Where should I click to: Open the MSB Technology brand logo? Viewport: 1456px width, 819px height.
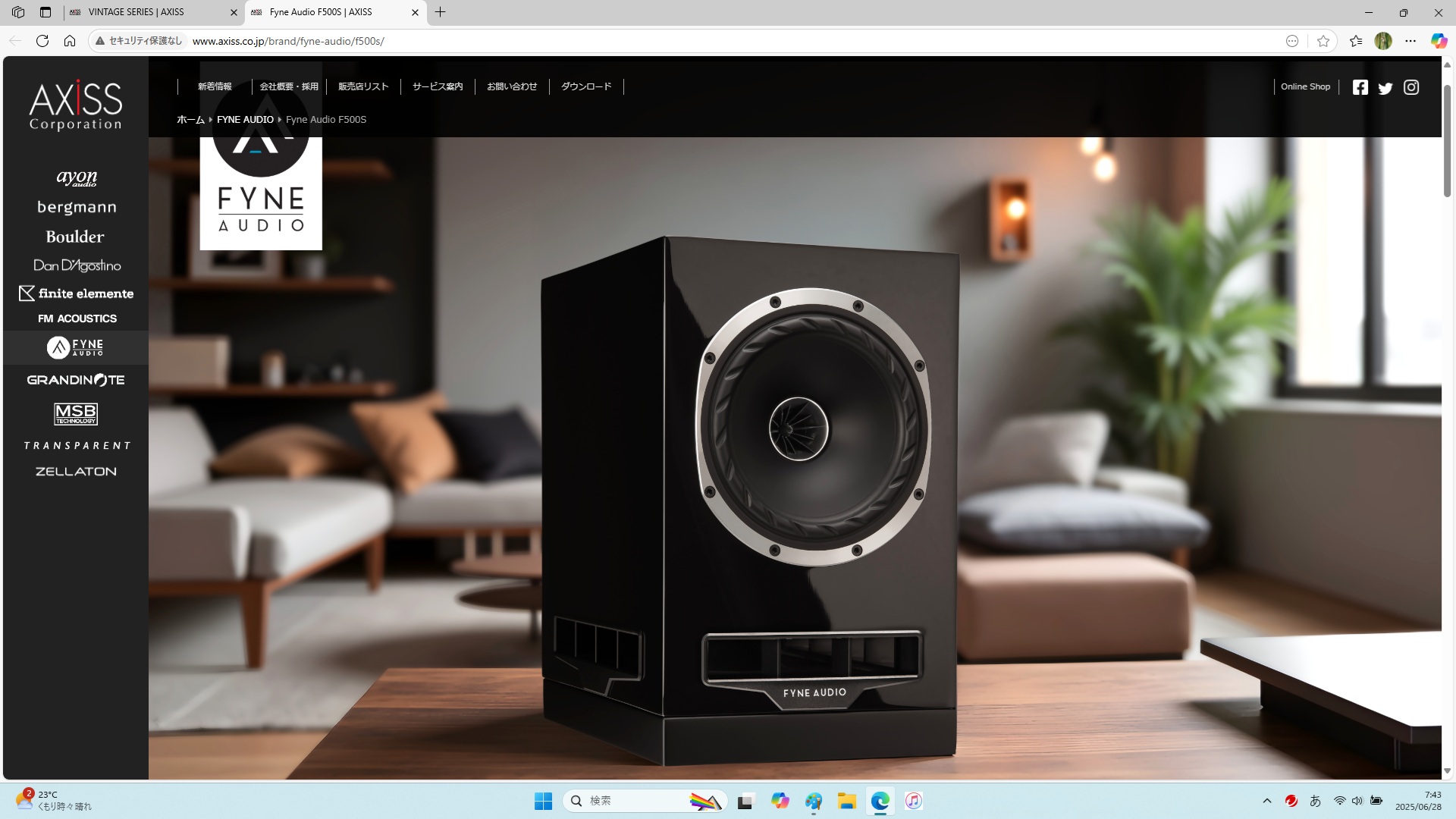point(76,414)
